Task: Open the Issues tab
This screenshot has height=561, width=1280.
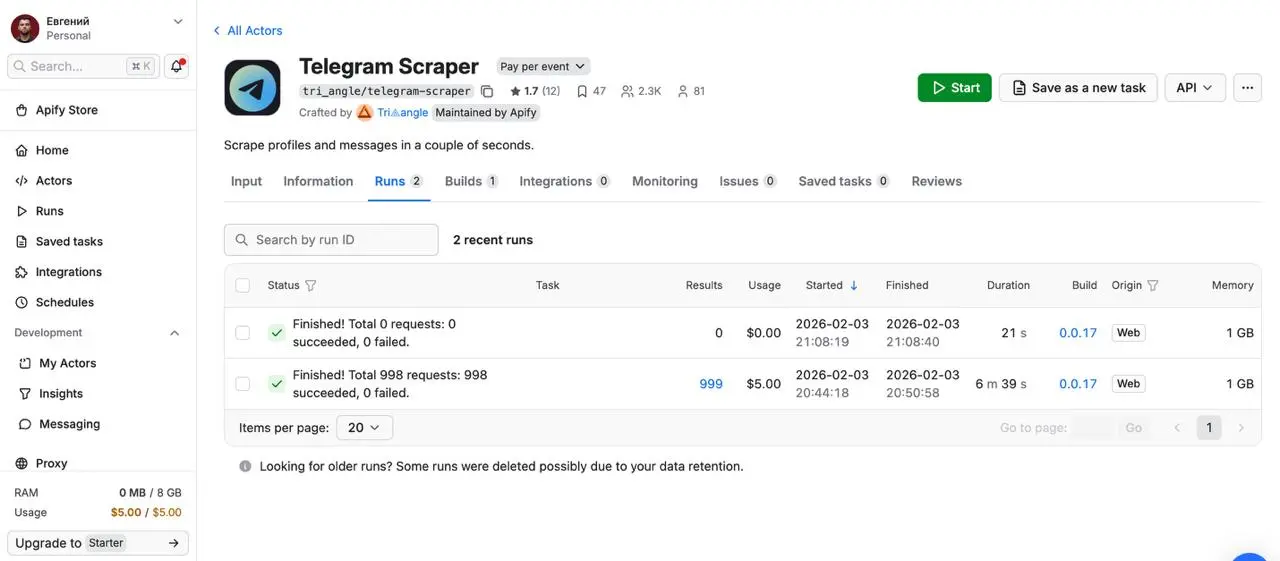Action: 748,181
